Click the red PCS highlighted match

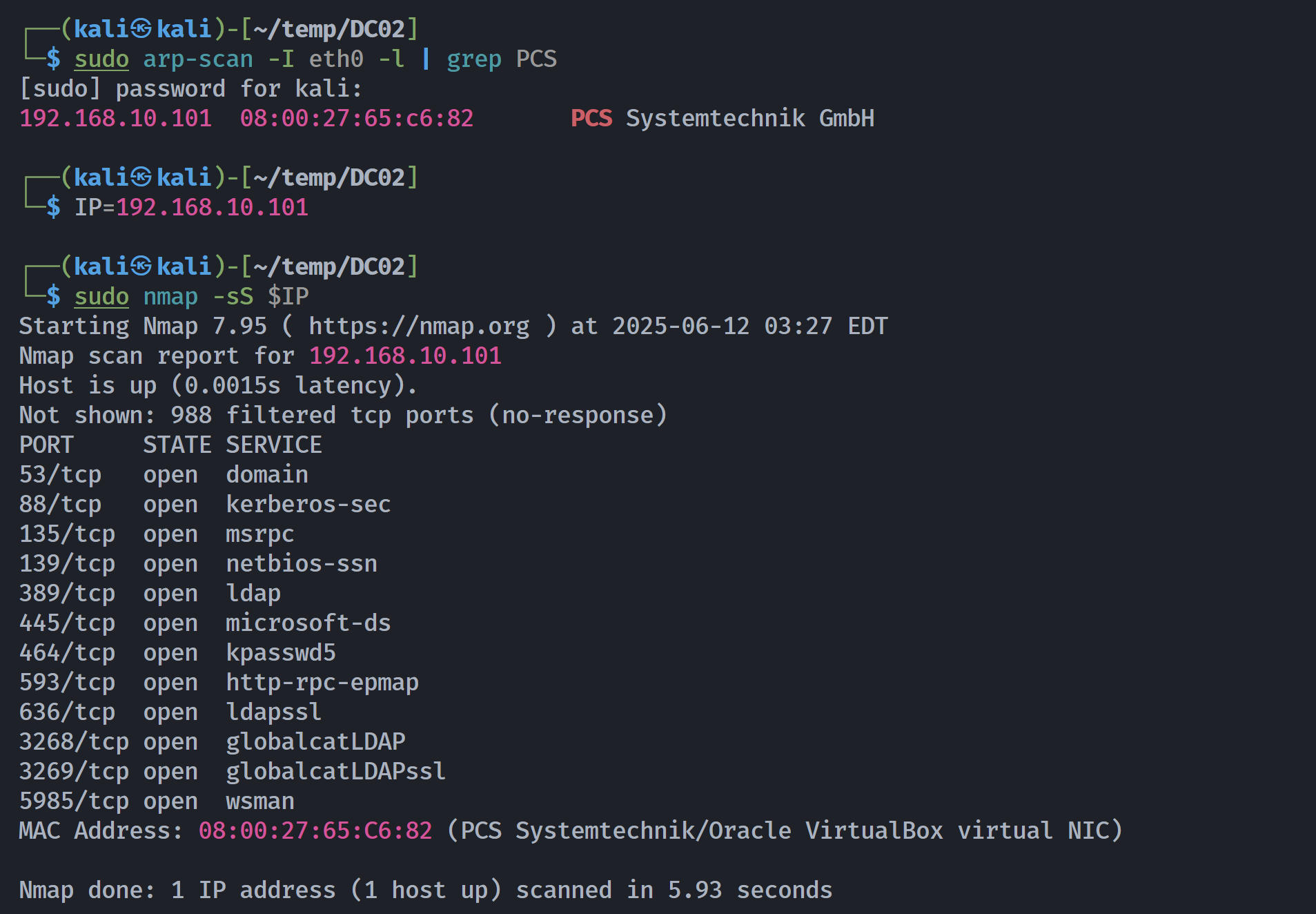[x=591, y=118]
